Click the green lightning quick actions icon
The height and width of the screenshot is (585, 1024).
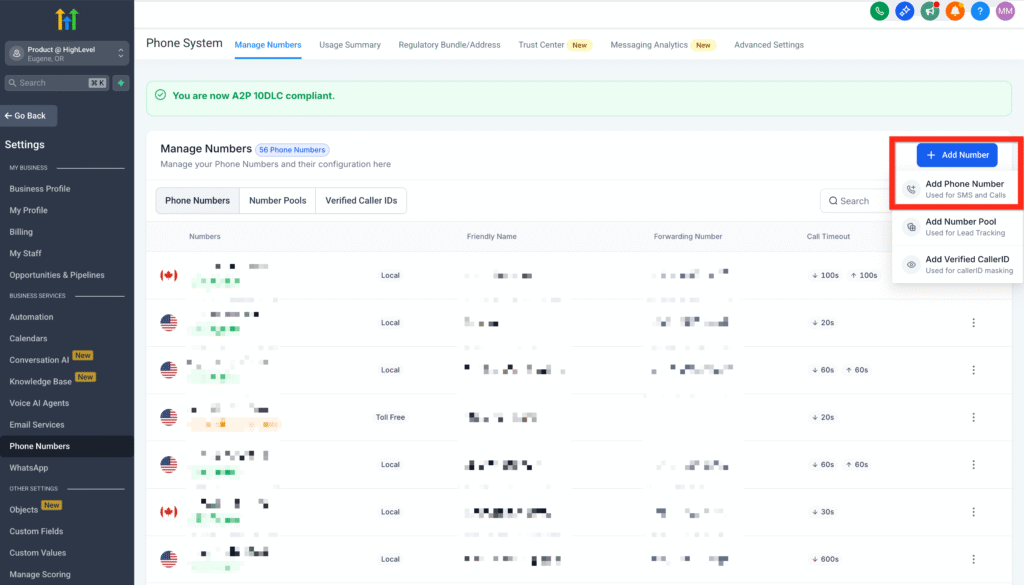tap(122, 83)
